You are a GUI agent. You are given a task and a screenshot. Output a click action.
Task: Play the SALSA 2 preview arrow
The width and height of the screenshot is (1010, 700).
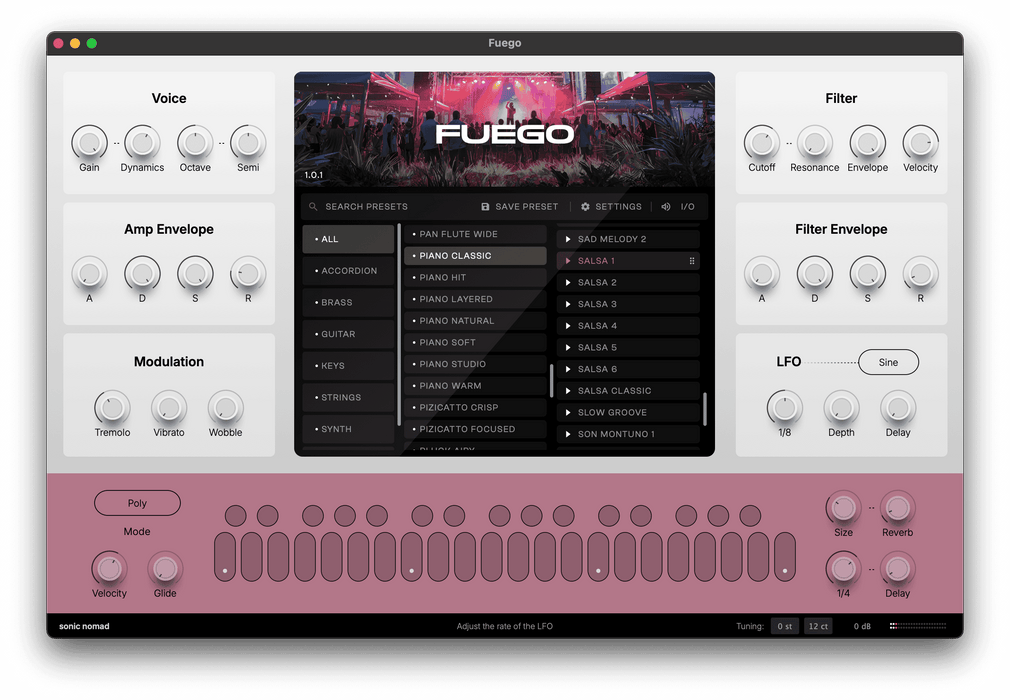click(567, 283)
